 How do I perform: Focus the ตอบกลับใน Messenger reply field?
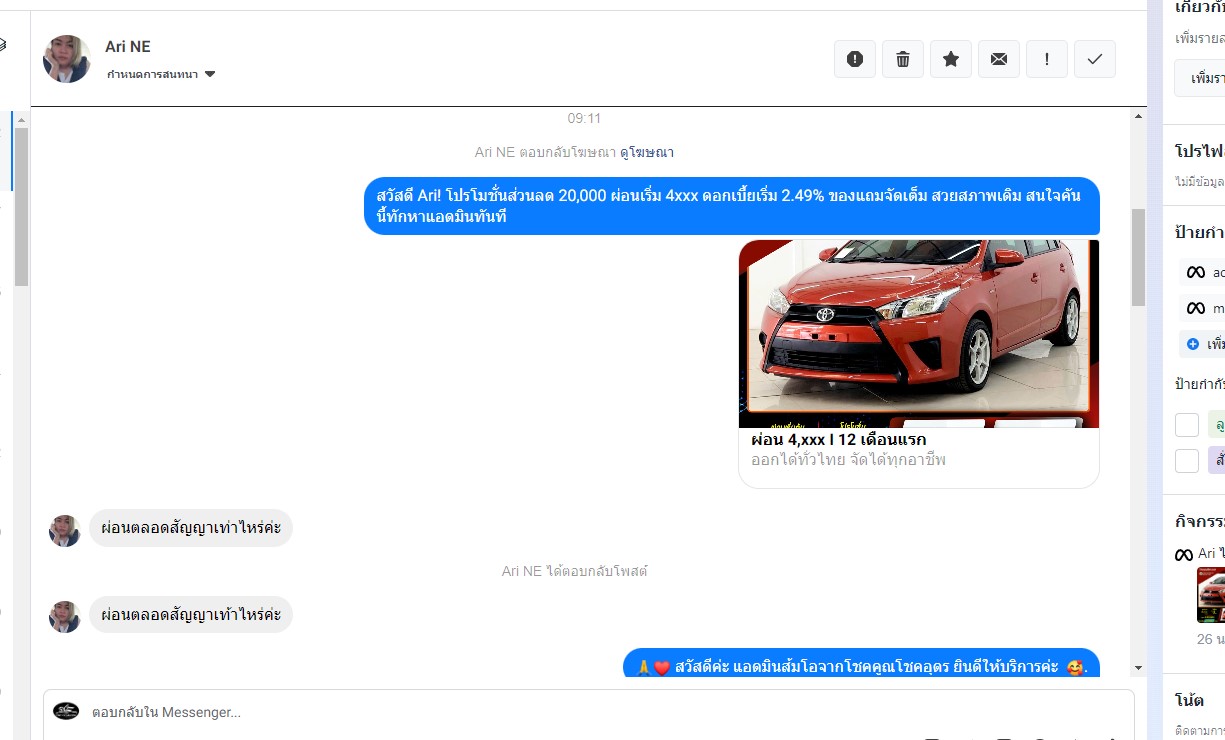click(x=588, y=713)
